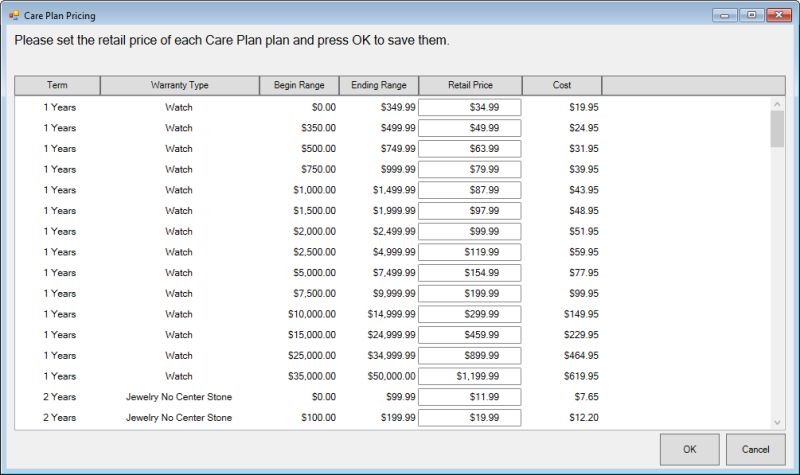Screen dimensions: 800x475
Task: Click the Cancel button
Action: coord(755,449)
